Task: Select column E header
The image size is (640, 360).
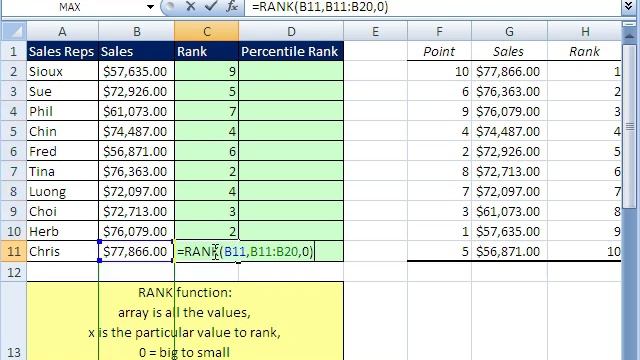Action: coord(375,31)
